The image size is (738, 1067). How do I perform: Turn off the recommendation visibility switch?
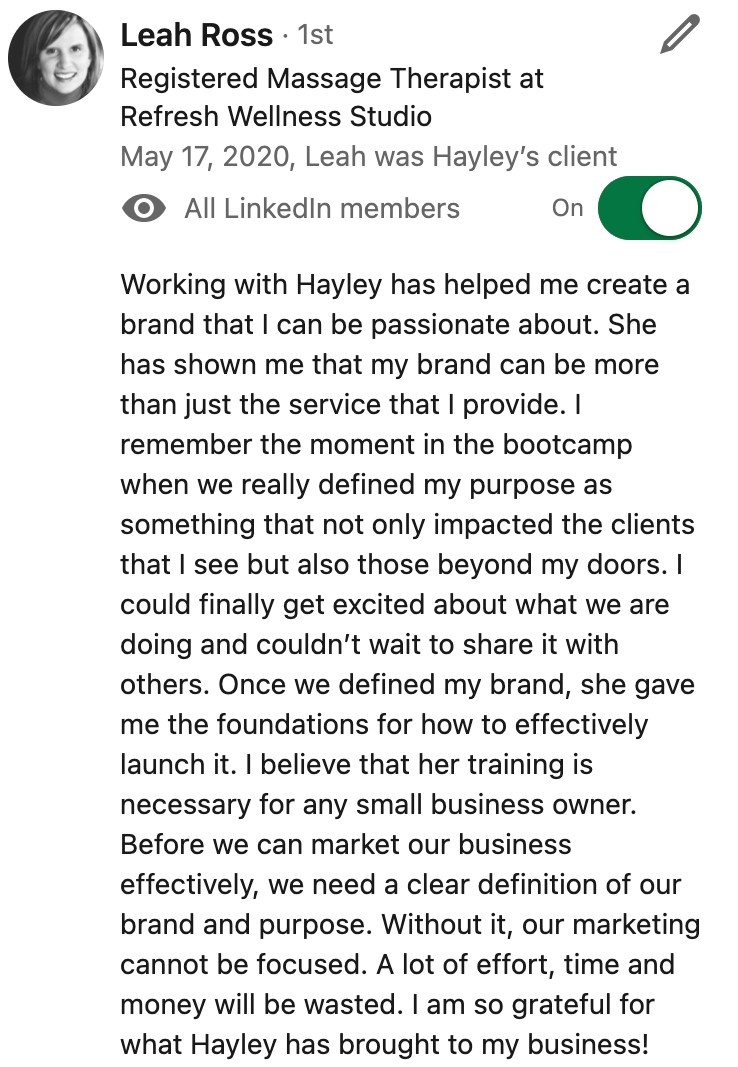(650, 208)
